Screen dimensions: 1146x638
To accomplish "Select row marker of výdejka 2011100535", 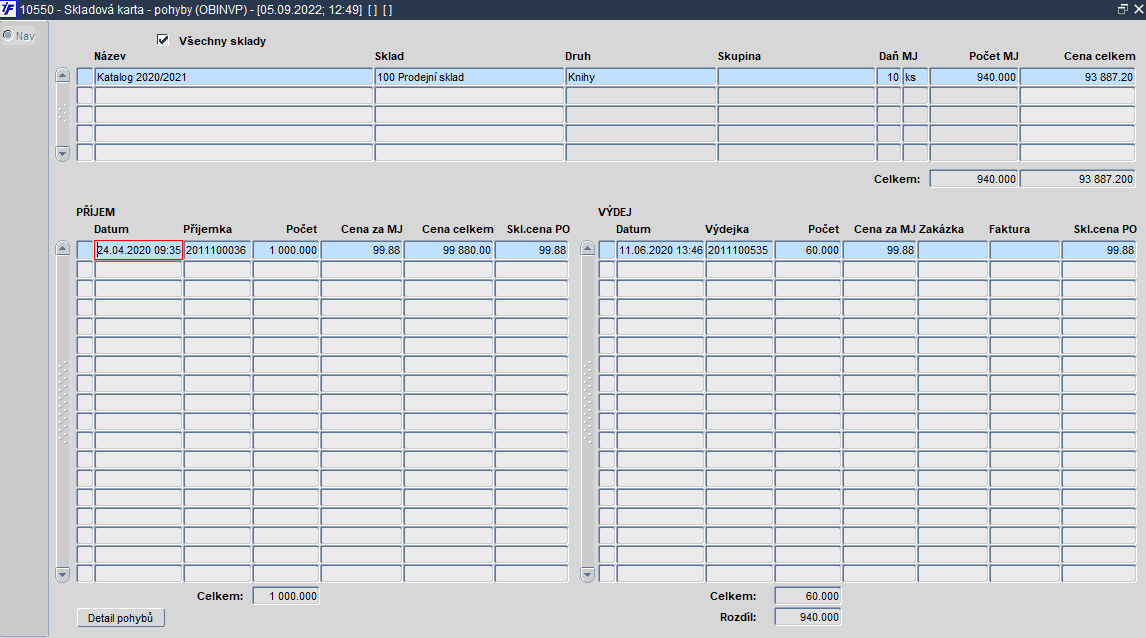I will [x=607, y=250].
